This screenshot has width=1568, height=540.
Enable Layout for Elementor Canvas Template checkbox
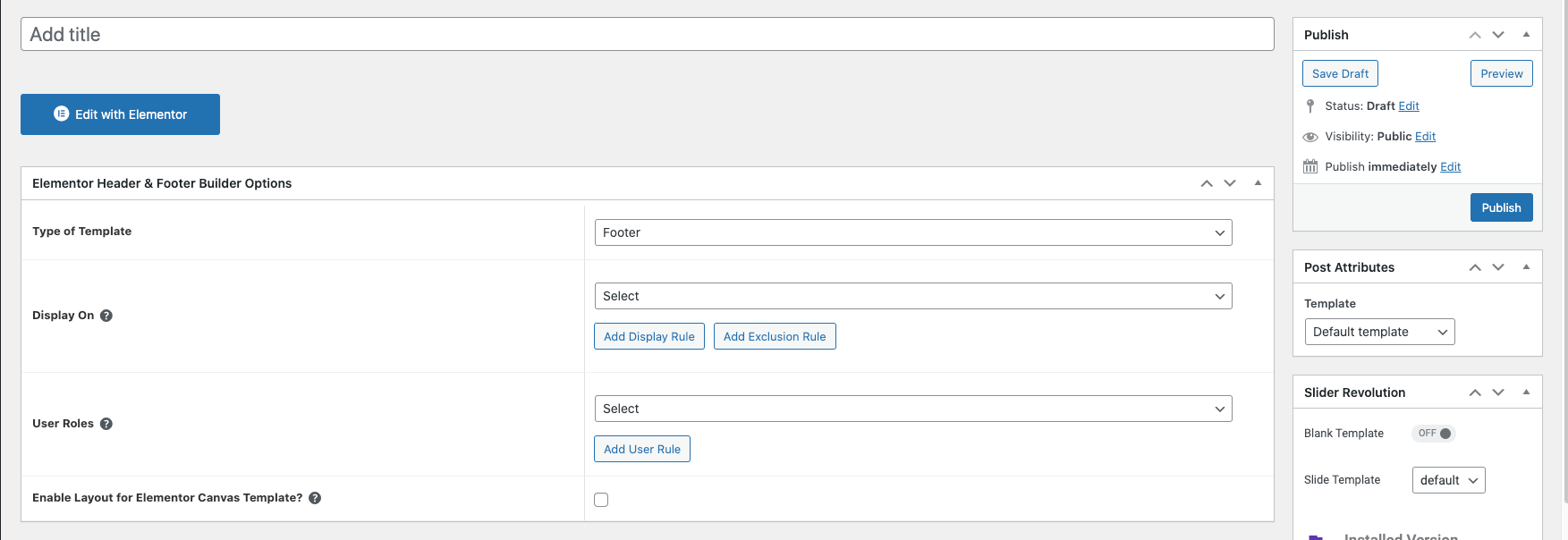tap(601, 500)
